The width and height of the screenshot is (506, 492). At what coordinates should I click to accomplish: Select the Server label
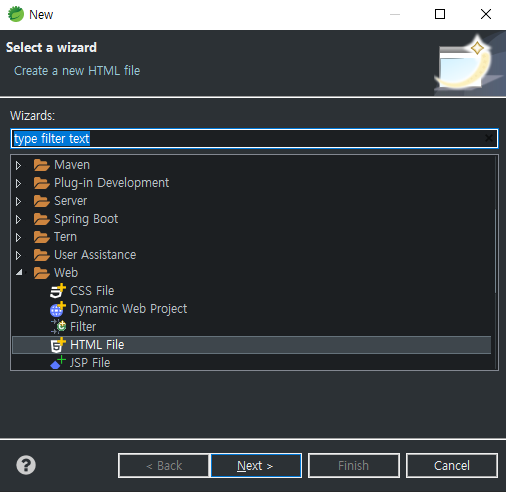point(70,201)
